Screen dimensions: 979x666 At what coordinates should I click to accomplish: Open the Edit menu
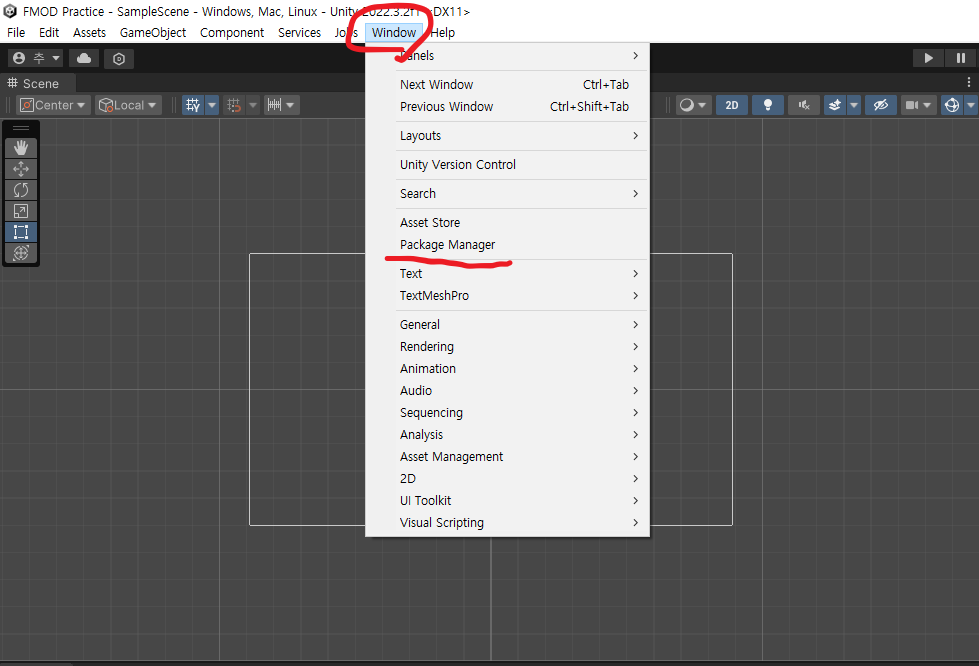(x=49, y=32)
